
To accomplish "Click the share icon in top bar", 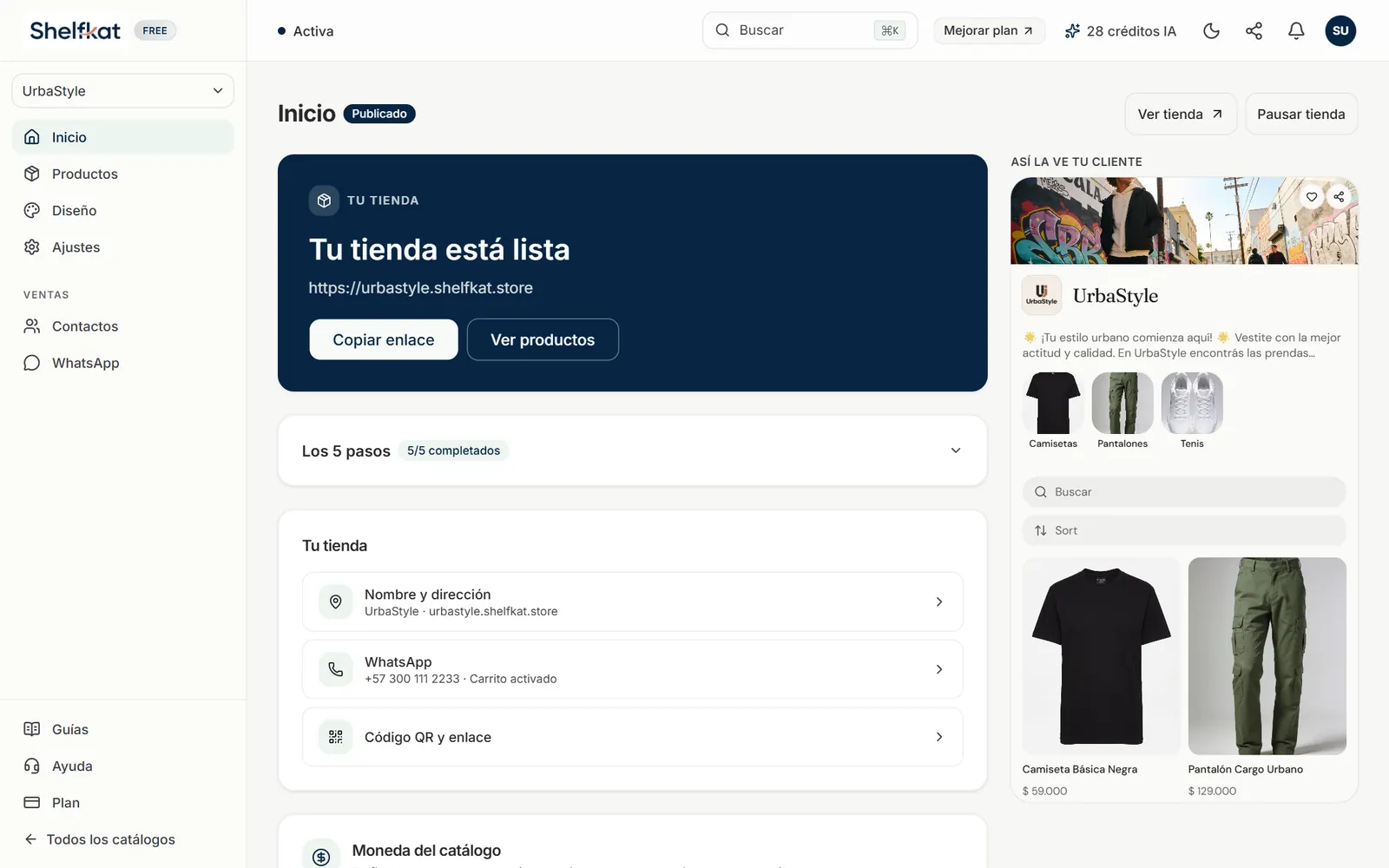I will (1254, 31).
